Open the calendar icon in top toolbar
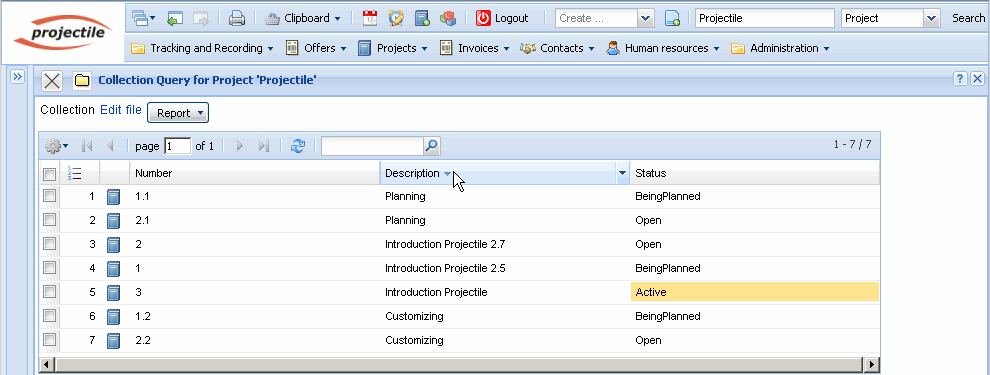The height and width of the screenshot is (375, 990). coord(370,18)
